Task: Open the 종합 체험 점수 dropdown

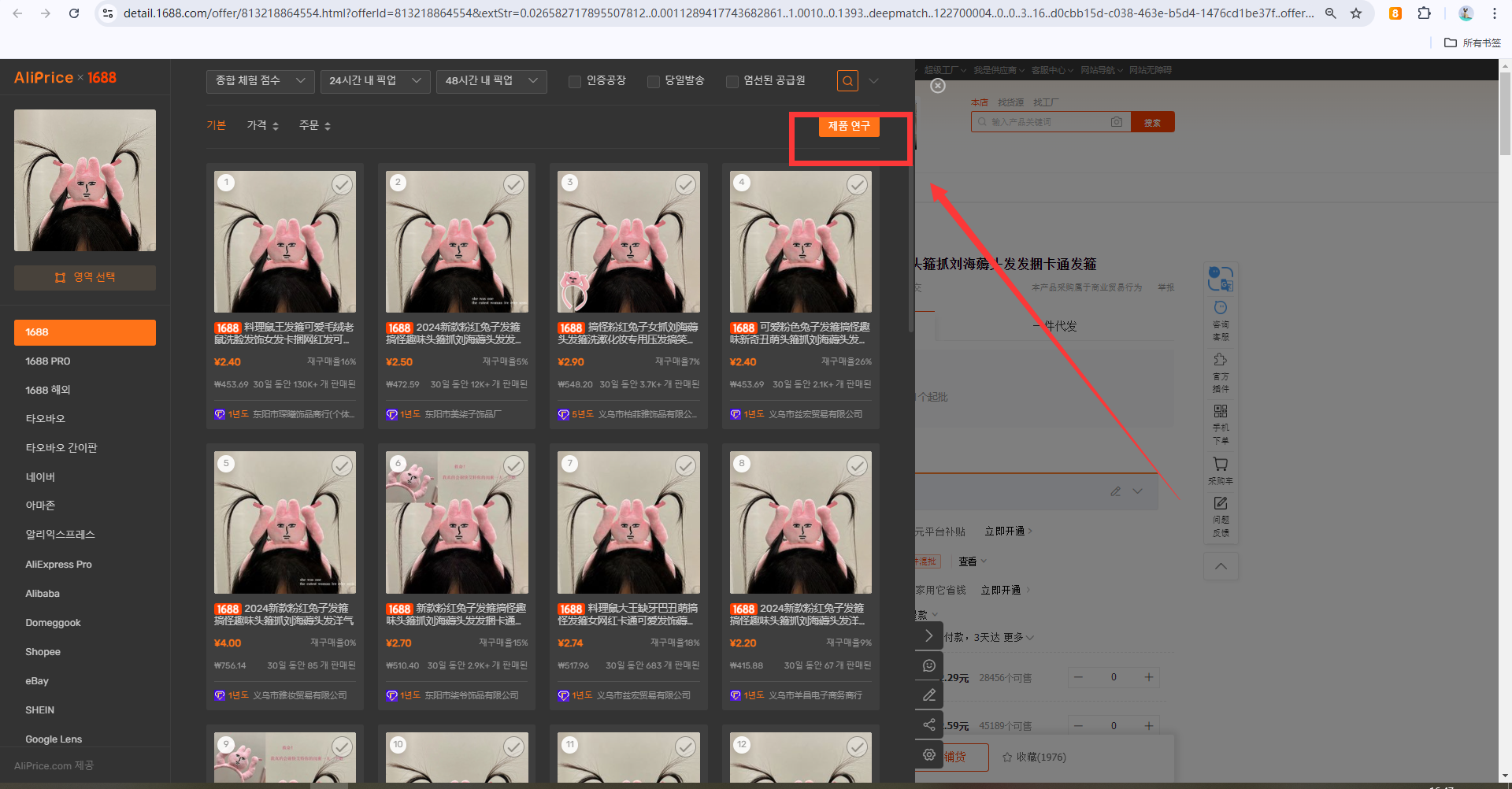Action: point(261,81)
